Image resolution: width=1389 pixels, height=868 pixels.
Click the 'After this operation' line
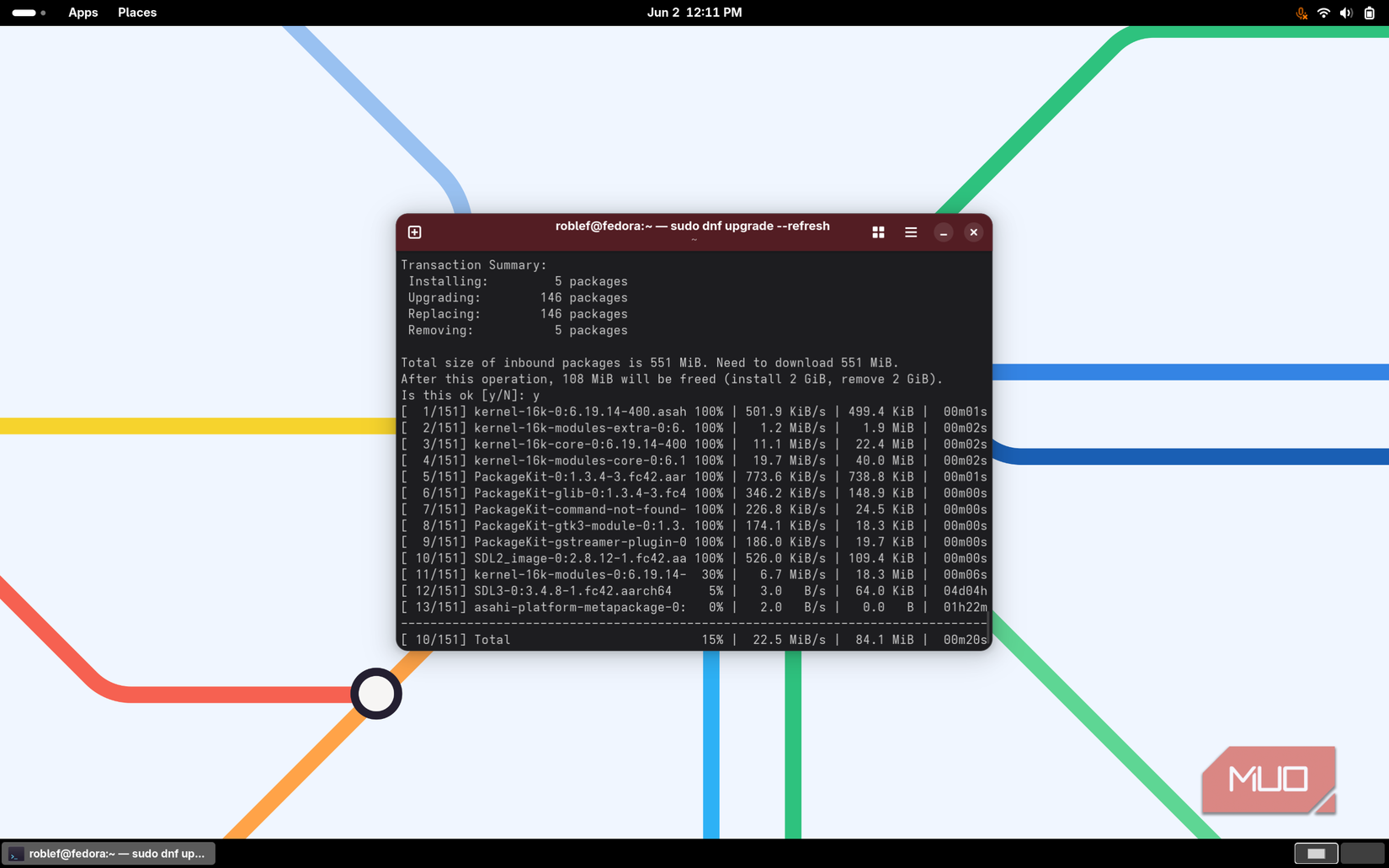coord(672,379)
